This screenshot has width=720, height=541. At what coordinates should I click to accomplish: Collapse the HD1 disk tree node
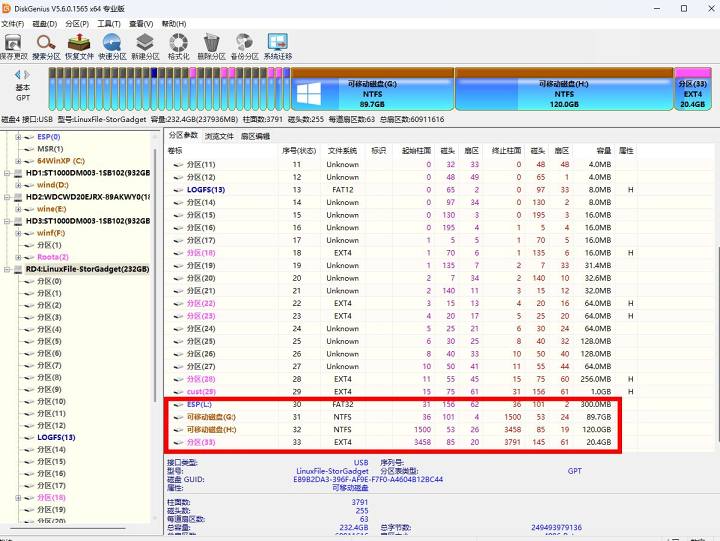coord(6,173)
